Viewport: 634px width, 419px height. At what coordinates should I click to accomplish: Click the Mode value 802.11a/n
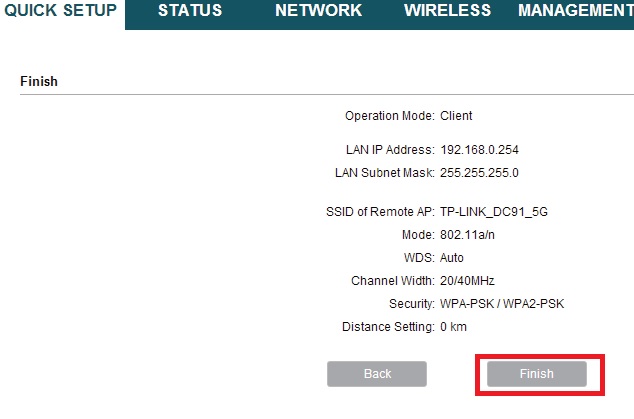click(468, 235)
